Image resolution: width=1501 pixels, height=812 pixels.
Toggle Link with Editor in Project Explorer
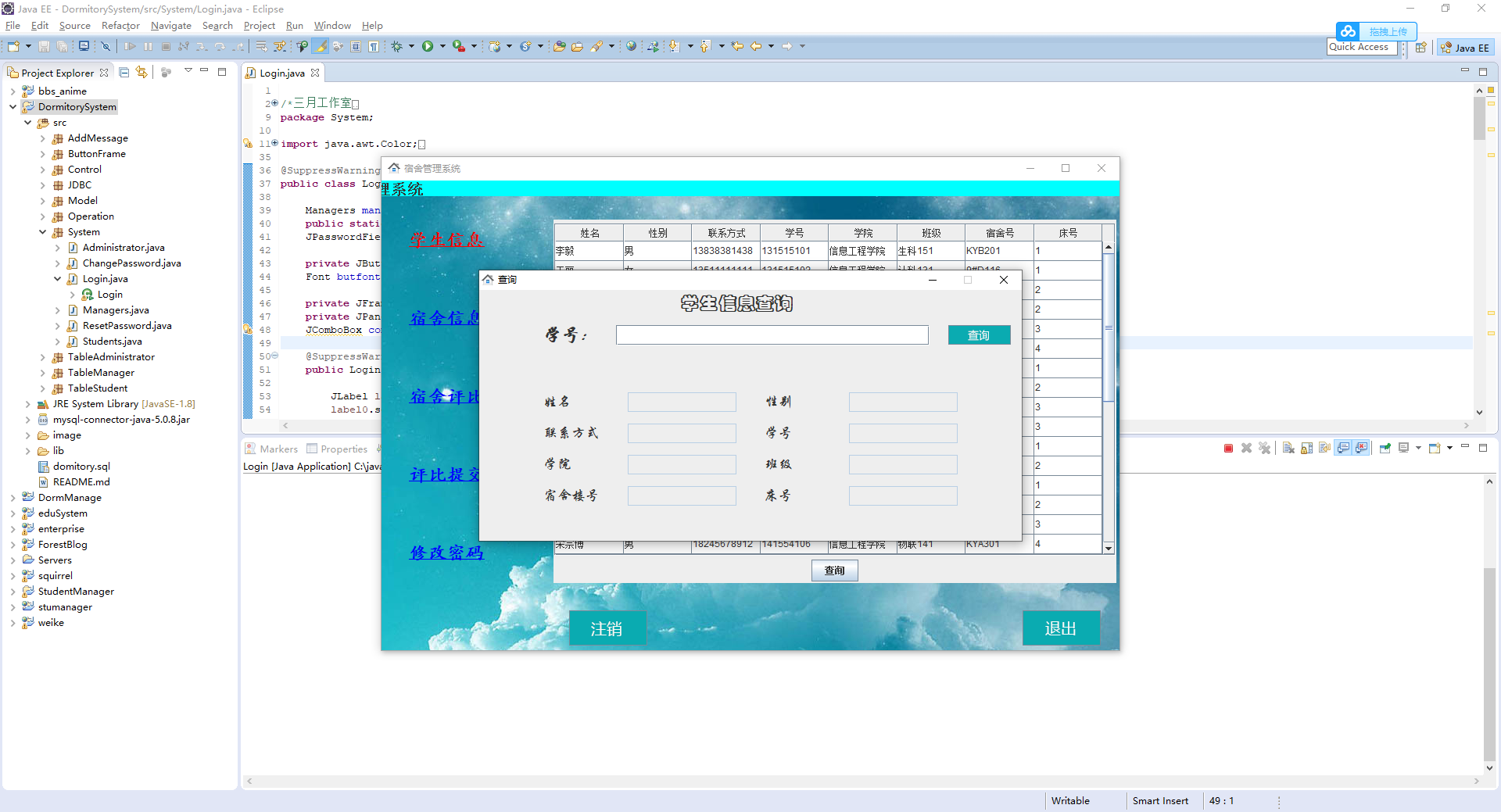point(142,72)
